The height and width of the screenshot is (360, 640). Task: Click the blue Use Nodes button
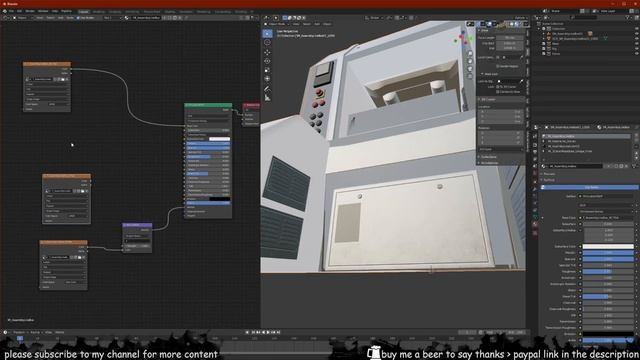click(591, 187)
